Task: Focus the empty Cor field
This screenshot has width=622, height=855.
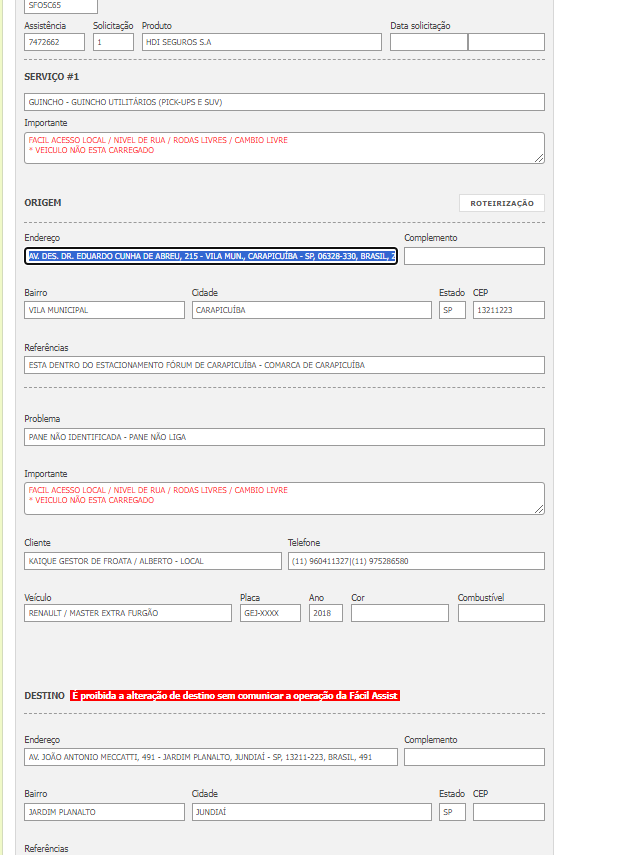Action: (x=400, y=613)
